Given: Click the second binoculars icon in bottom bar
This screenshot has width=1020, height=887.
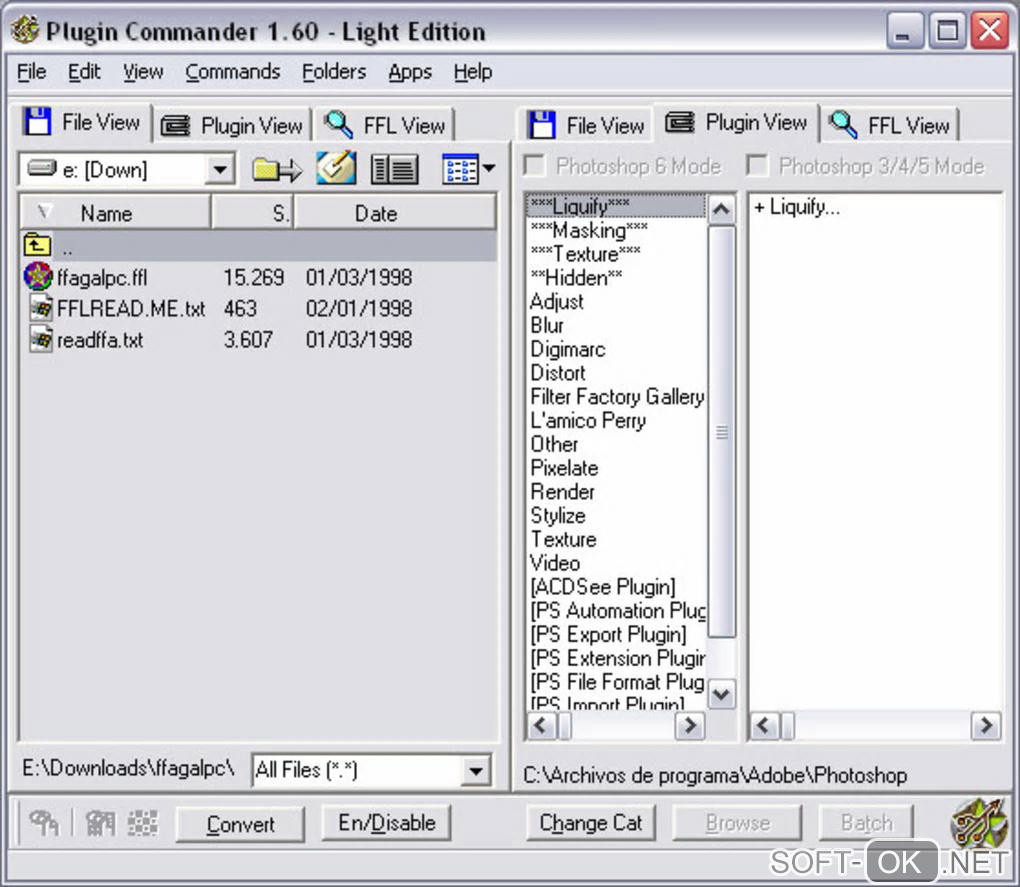Looking at the screenshot, I should click(100, 823).
